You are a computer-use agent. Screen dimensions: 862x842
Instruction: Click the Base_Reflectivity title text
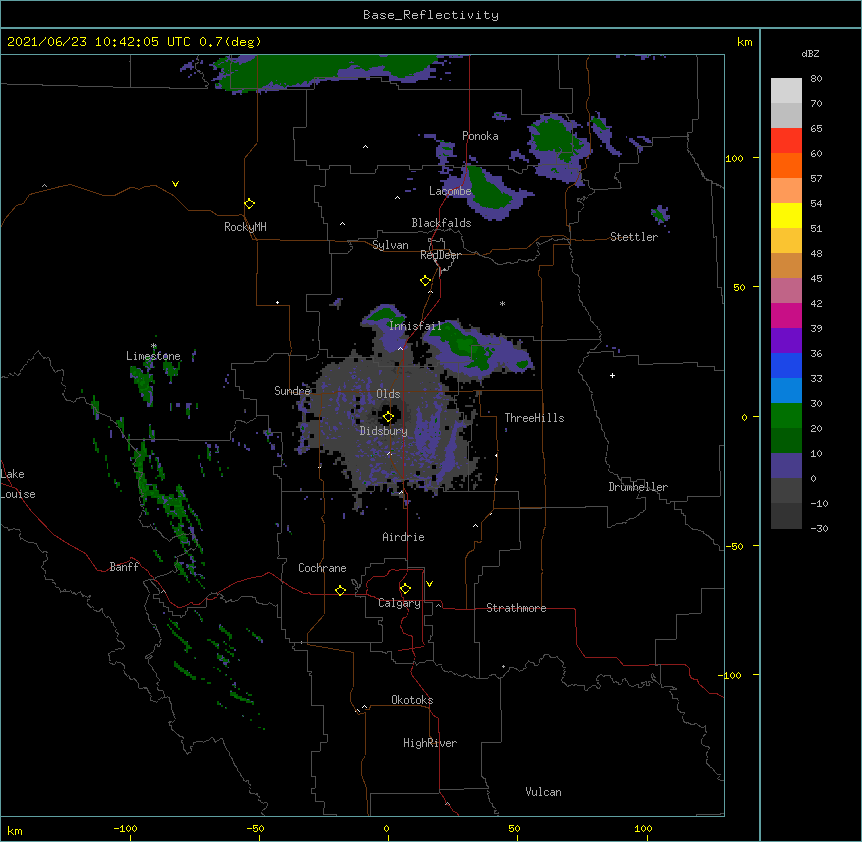point(431,15)
